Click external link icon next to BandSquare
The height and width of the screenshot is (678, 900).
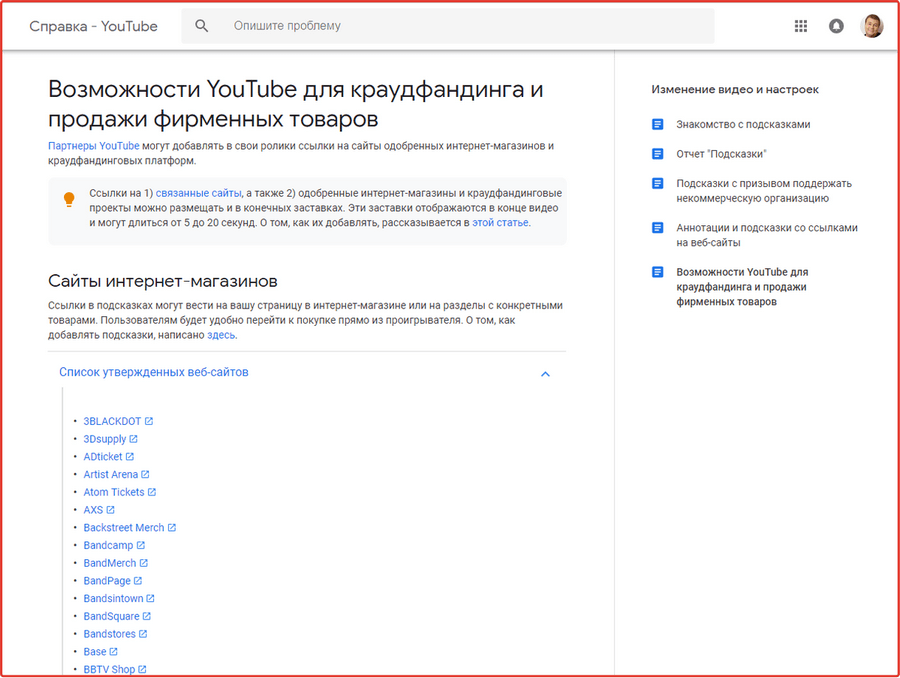tap(146, 616)
